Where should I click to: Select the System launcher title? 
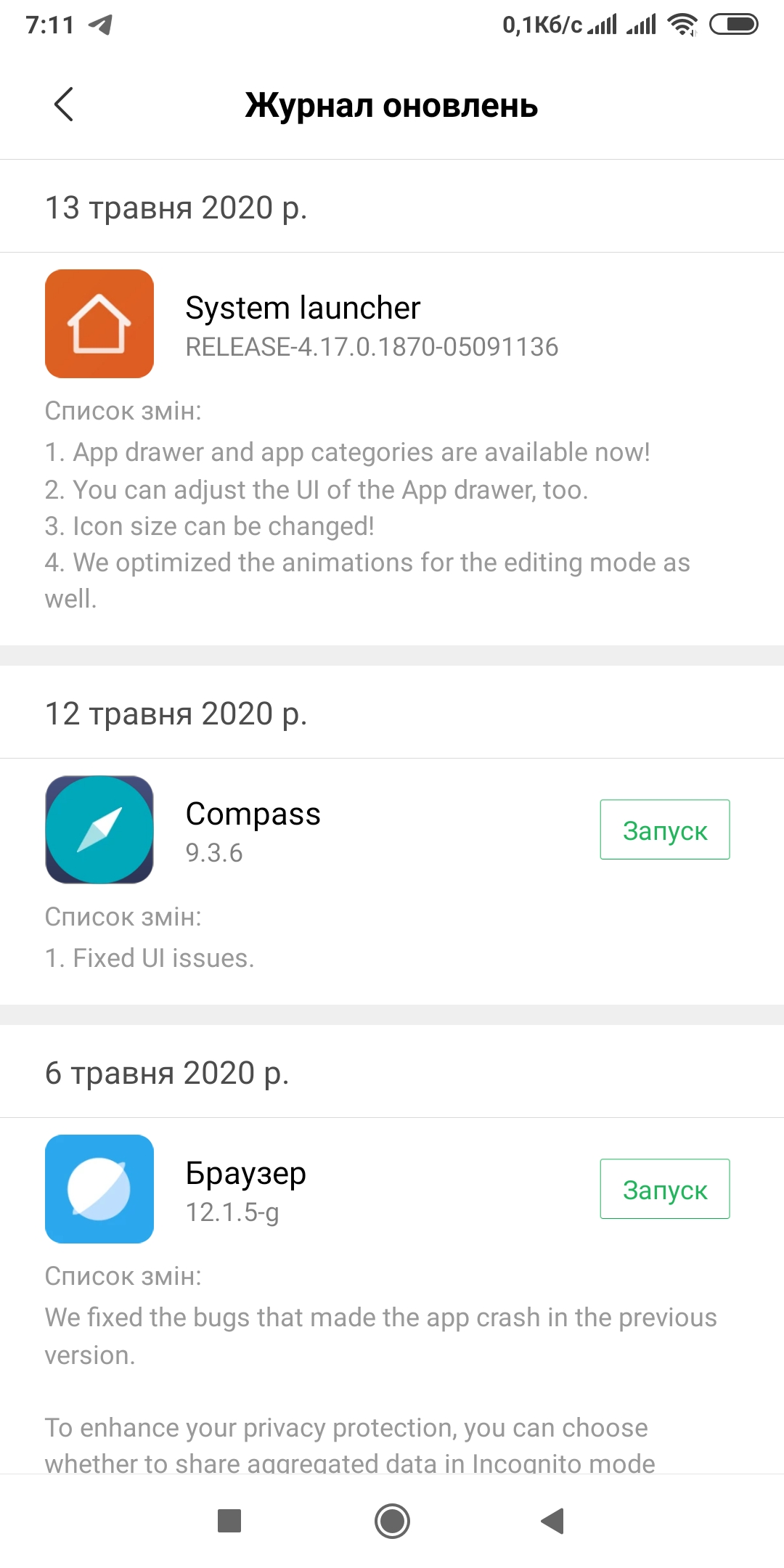point(303,308)
